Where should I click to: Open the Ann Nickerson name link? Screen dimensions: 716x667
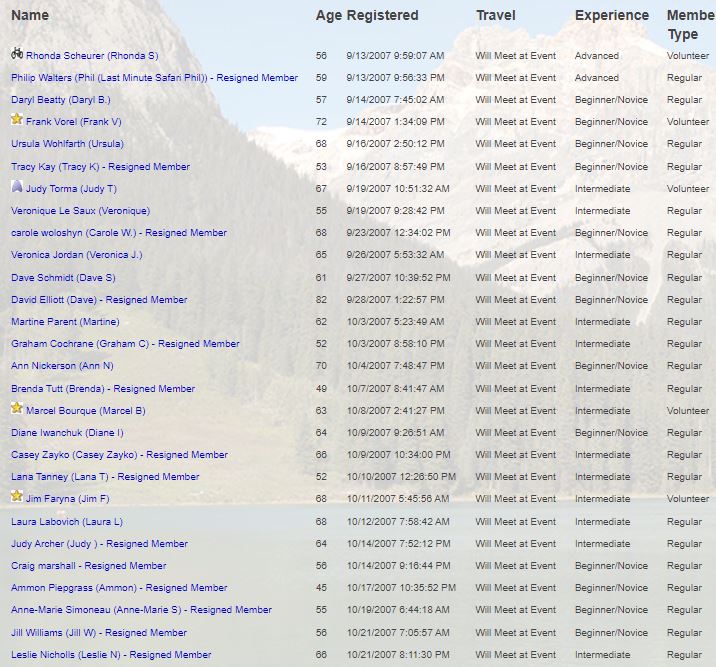(62, 366)
